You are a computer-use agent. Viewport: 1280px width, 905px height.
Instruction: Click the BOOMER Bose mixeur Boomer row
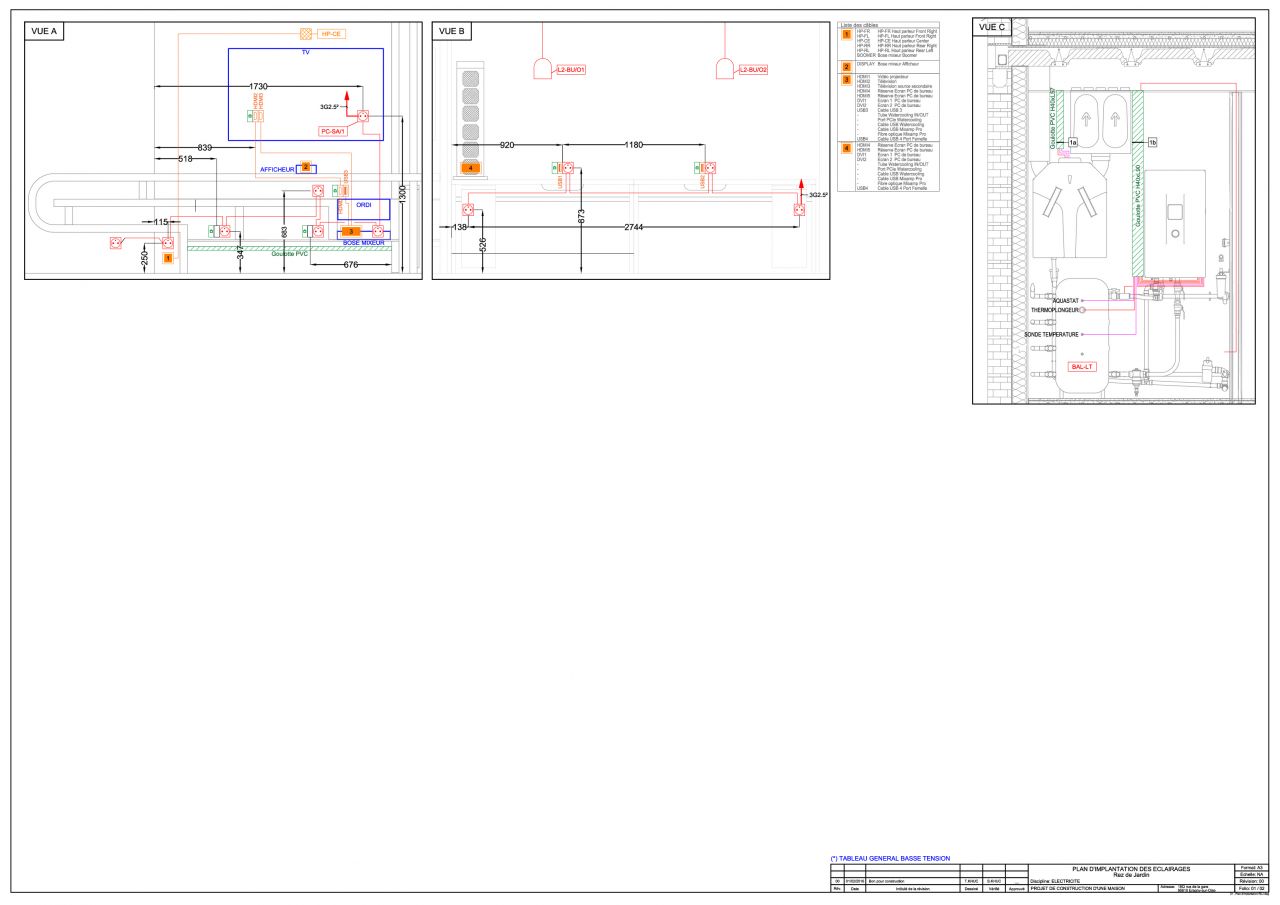tap(889, 54)
